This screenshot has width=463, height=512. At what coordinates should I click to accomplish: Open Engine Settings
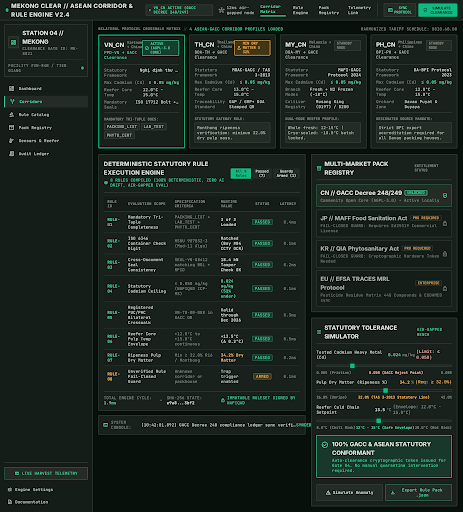[30, 489]
